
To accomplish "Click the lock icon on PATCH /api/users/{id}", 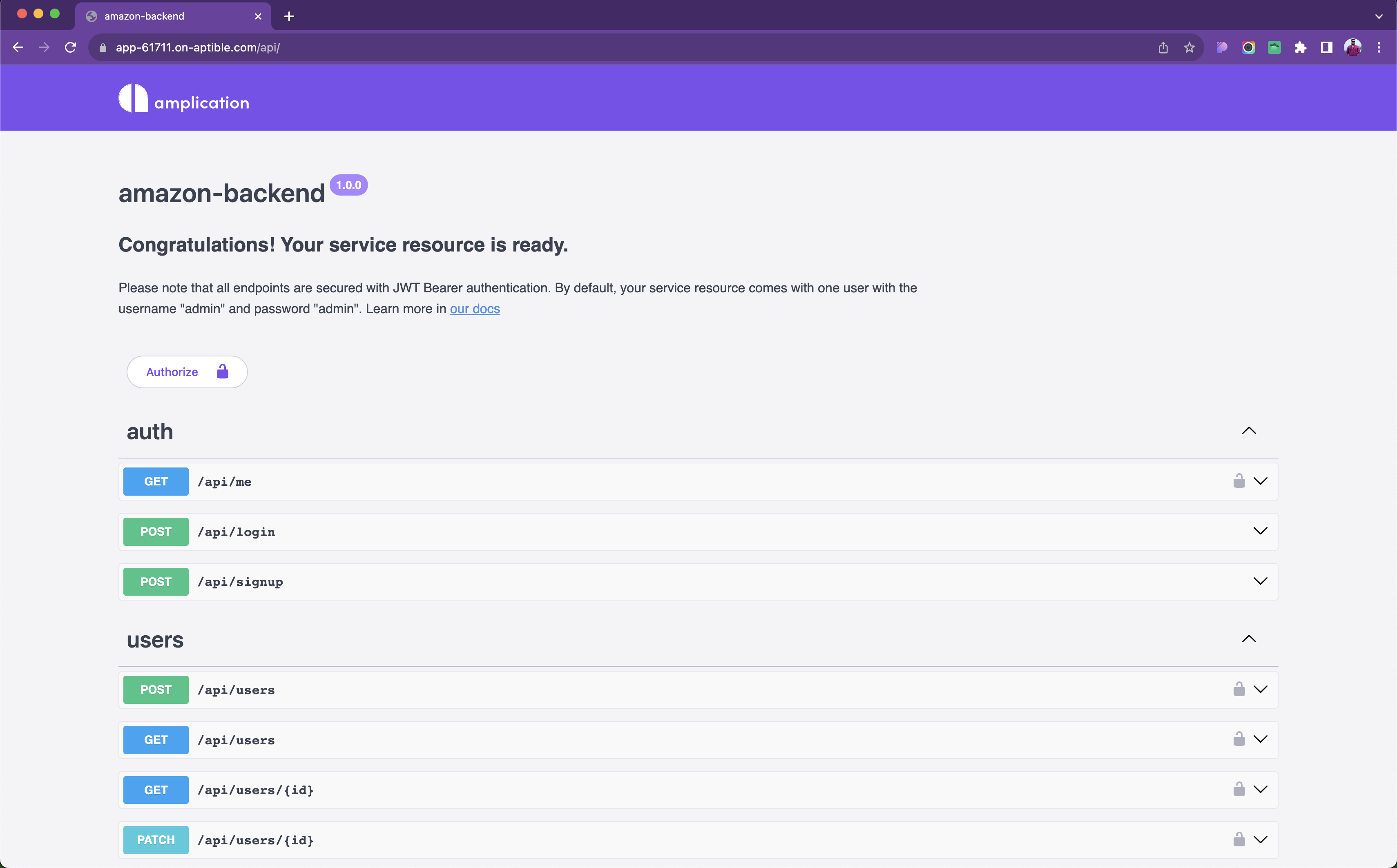I will (x=1239, y=840).
